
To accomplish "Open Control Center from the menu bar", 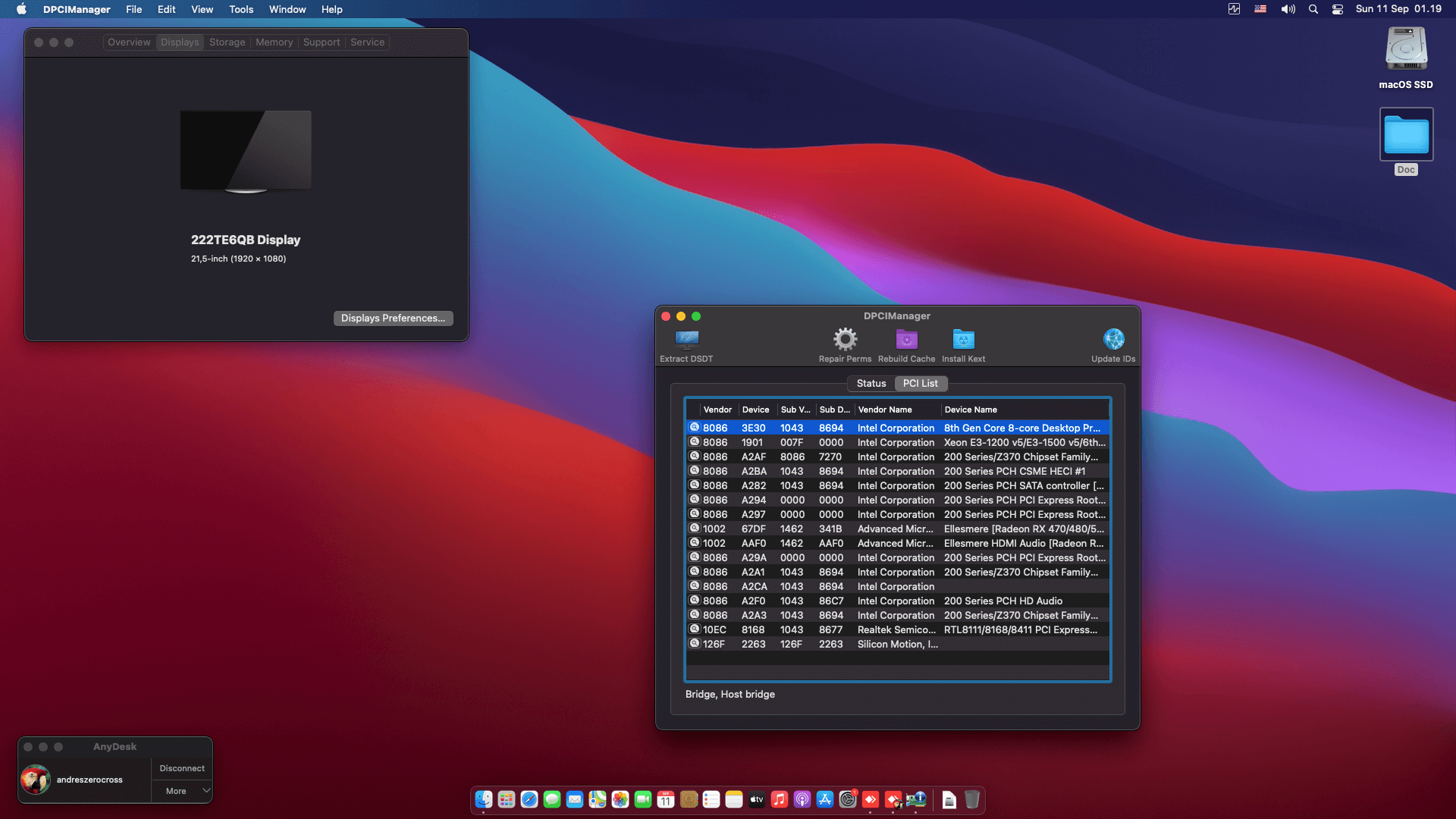I will pos(1338,9).
